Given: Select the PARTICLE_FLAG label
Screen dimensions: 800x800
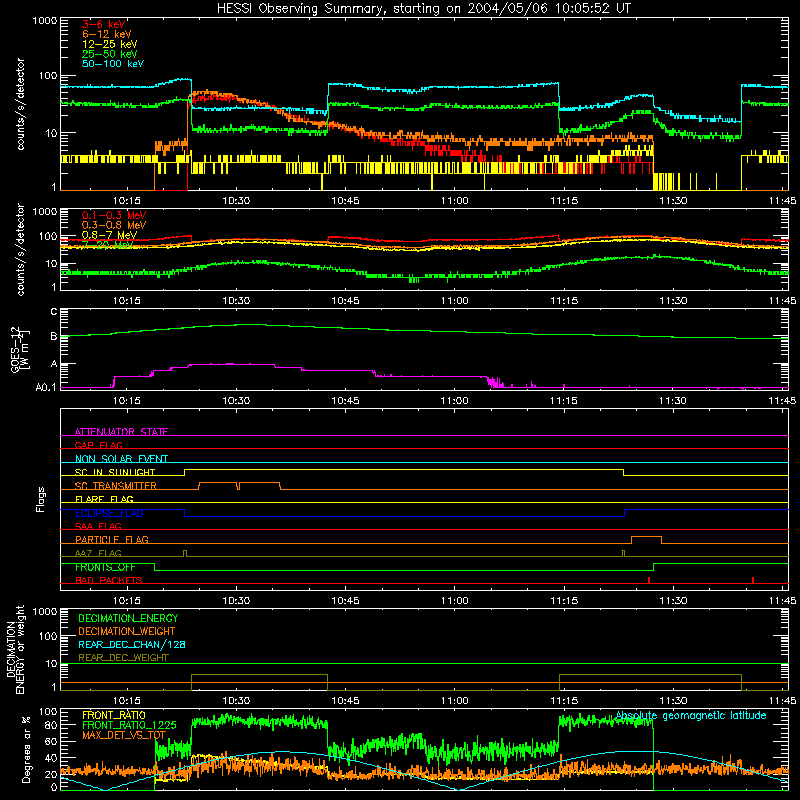Looking at the screenshot, I should (x=112, y=539).
